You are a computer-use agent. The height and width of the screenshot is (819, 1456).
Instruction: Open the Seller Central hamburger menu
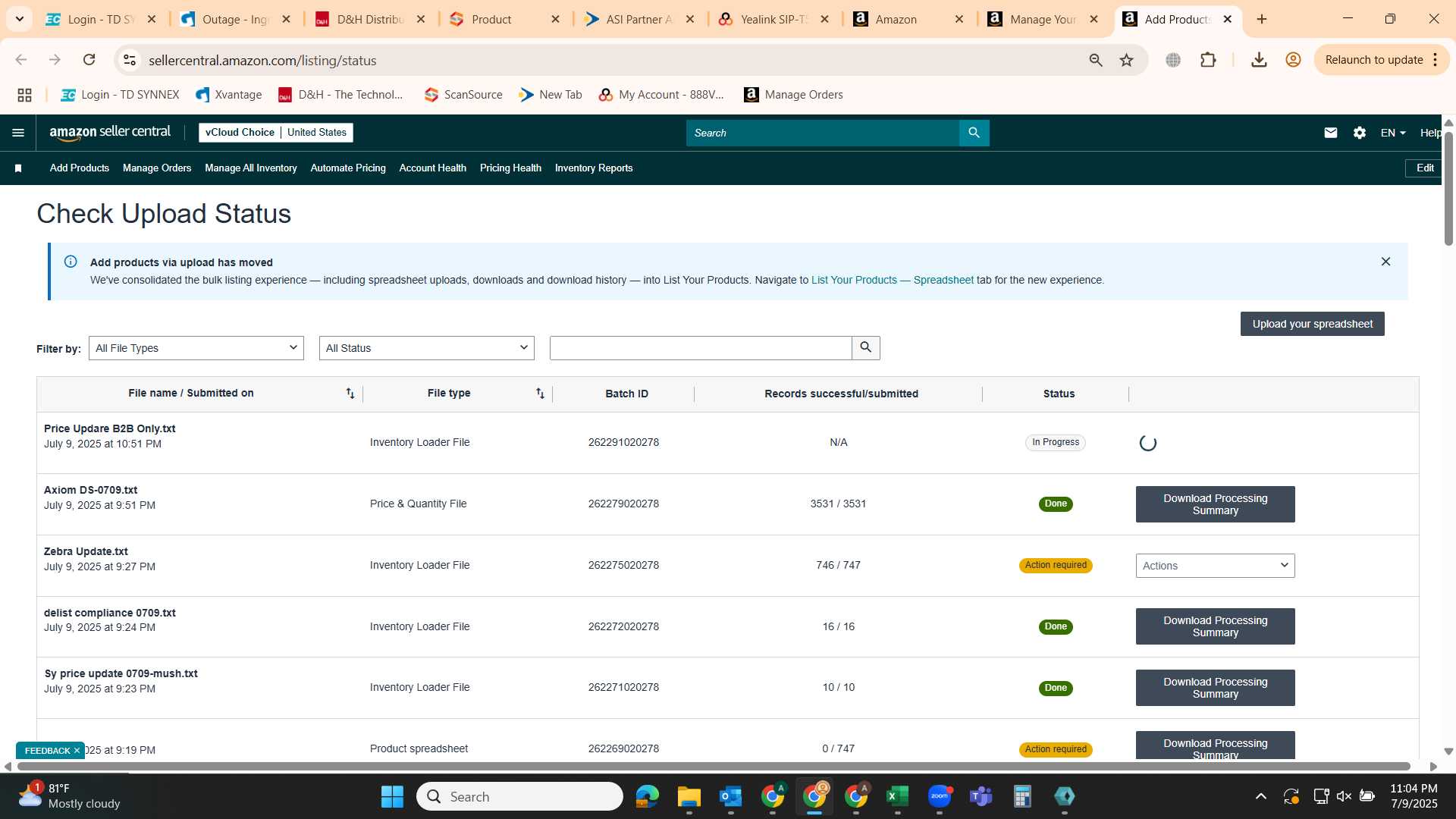18,133
